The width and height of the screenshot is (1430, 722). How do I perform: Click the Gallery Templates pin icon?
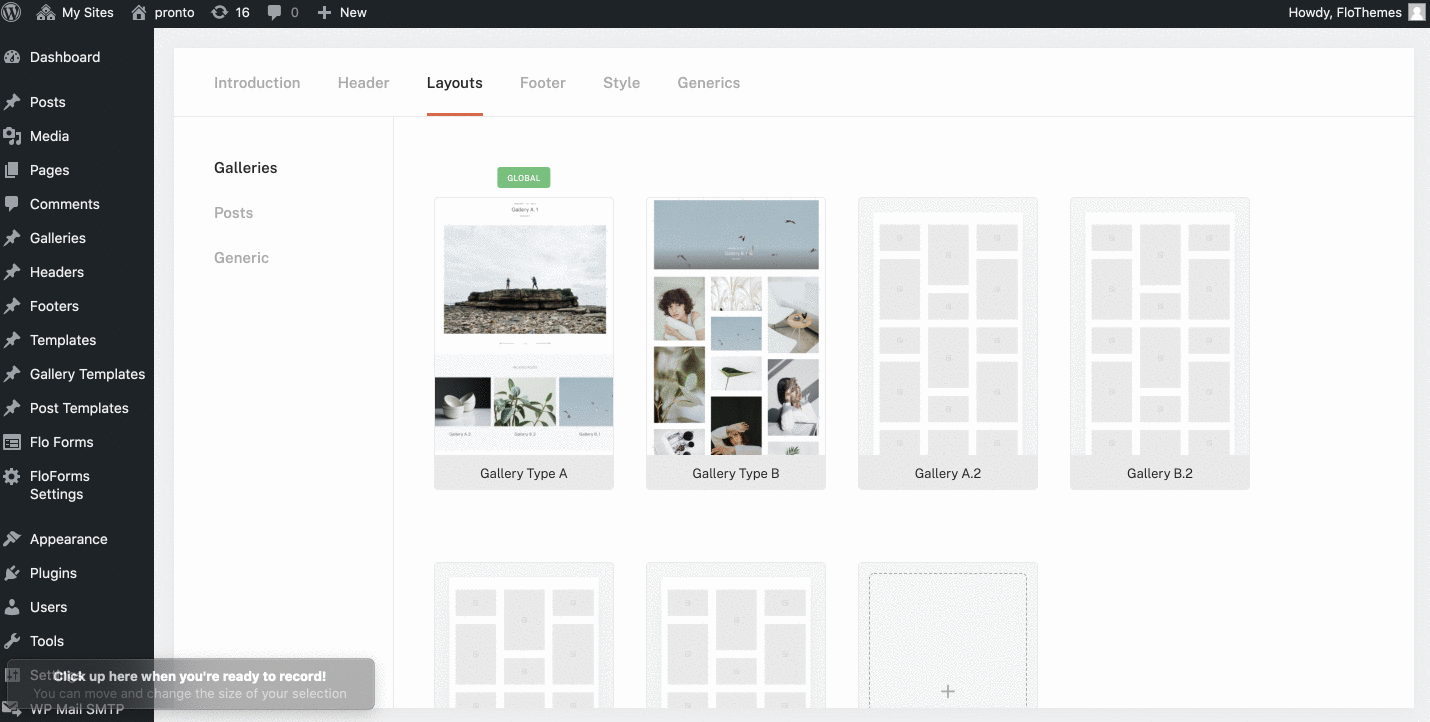point(12,374)
